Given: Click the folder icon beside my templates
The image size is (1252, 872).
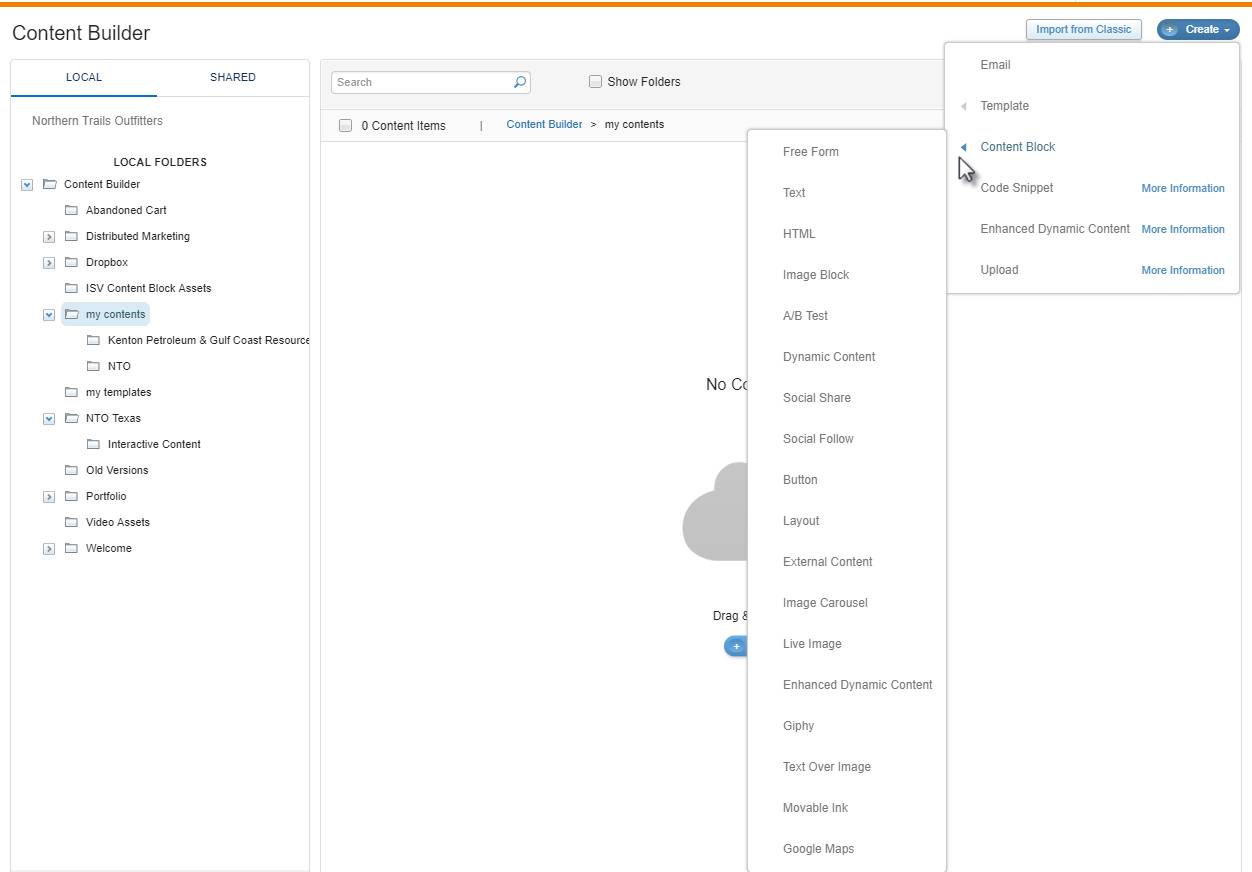Looking at the screenshot, I should point(71,392).
